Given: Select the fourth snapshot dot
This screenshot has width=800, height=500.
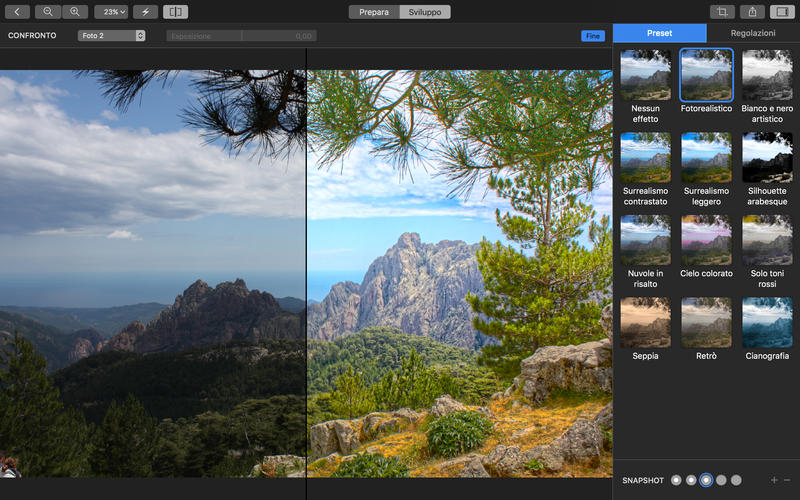Looking at the screenshot, I should [721, 480].
